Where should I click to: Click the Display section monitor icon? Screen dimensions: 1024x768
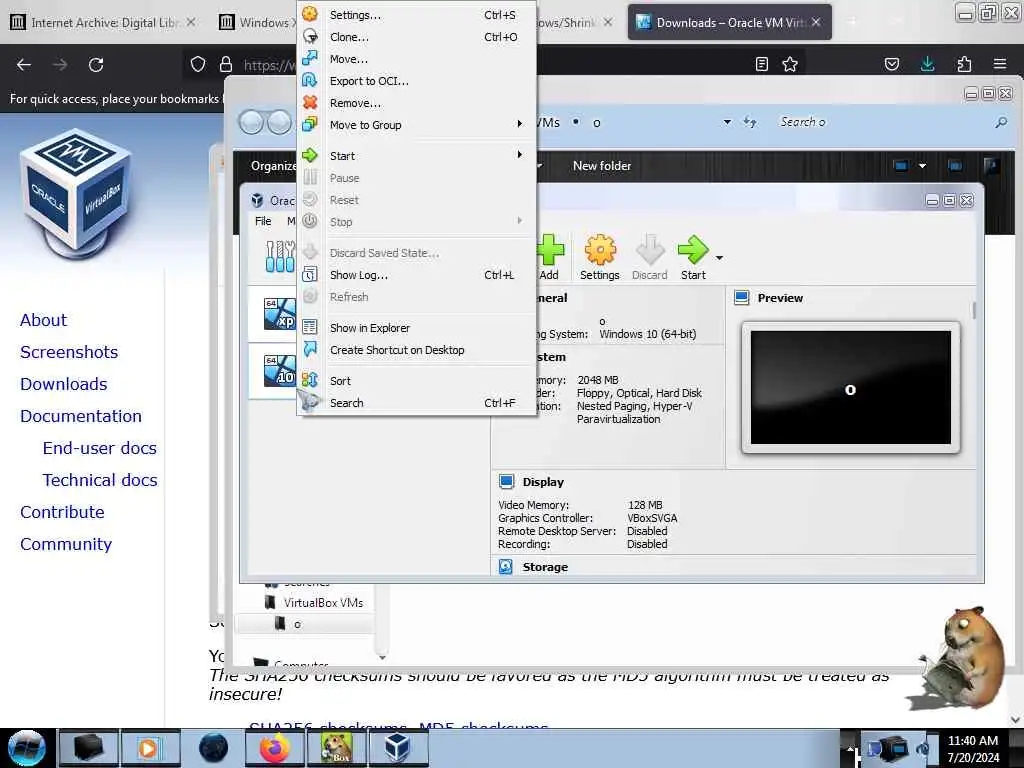(x=506, y=482)
